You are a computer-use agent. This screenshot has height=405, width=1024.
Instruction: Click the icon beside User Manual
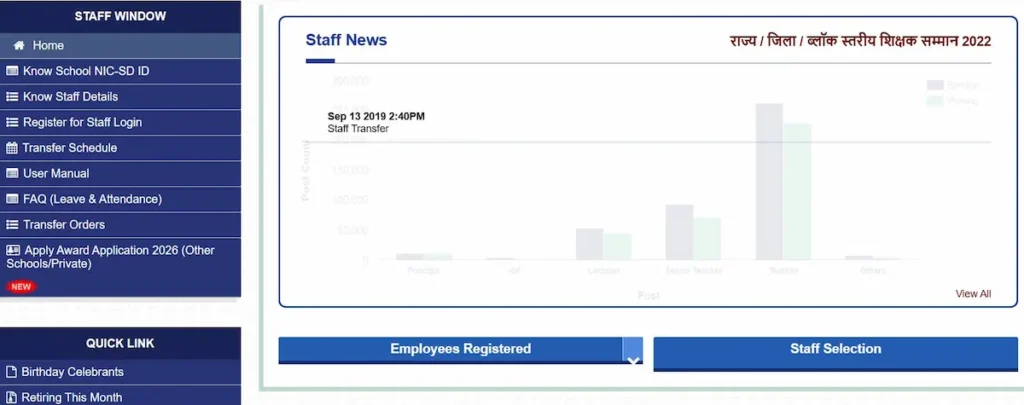click(12, 173)
